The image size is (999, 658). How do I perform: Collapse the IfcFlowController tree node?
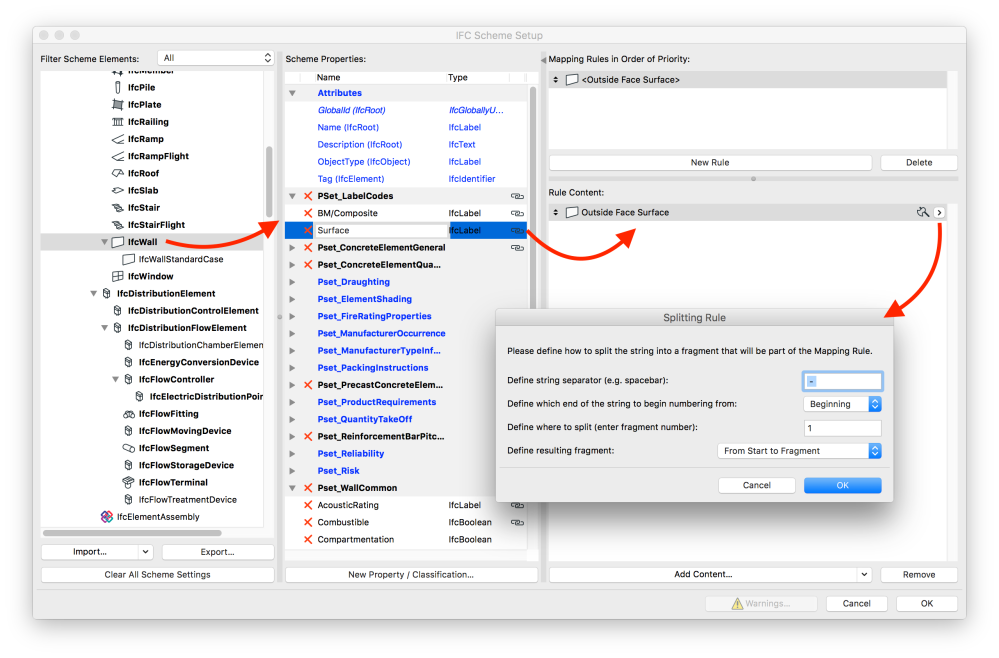tap(115, 380)
